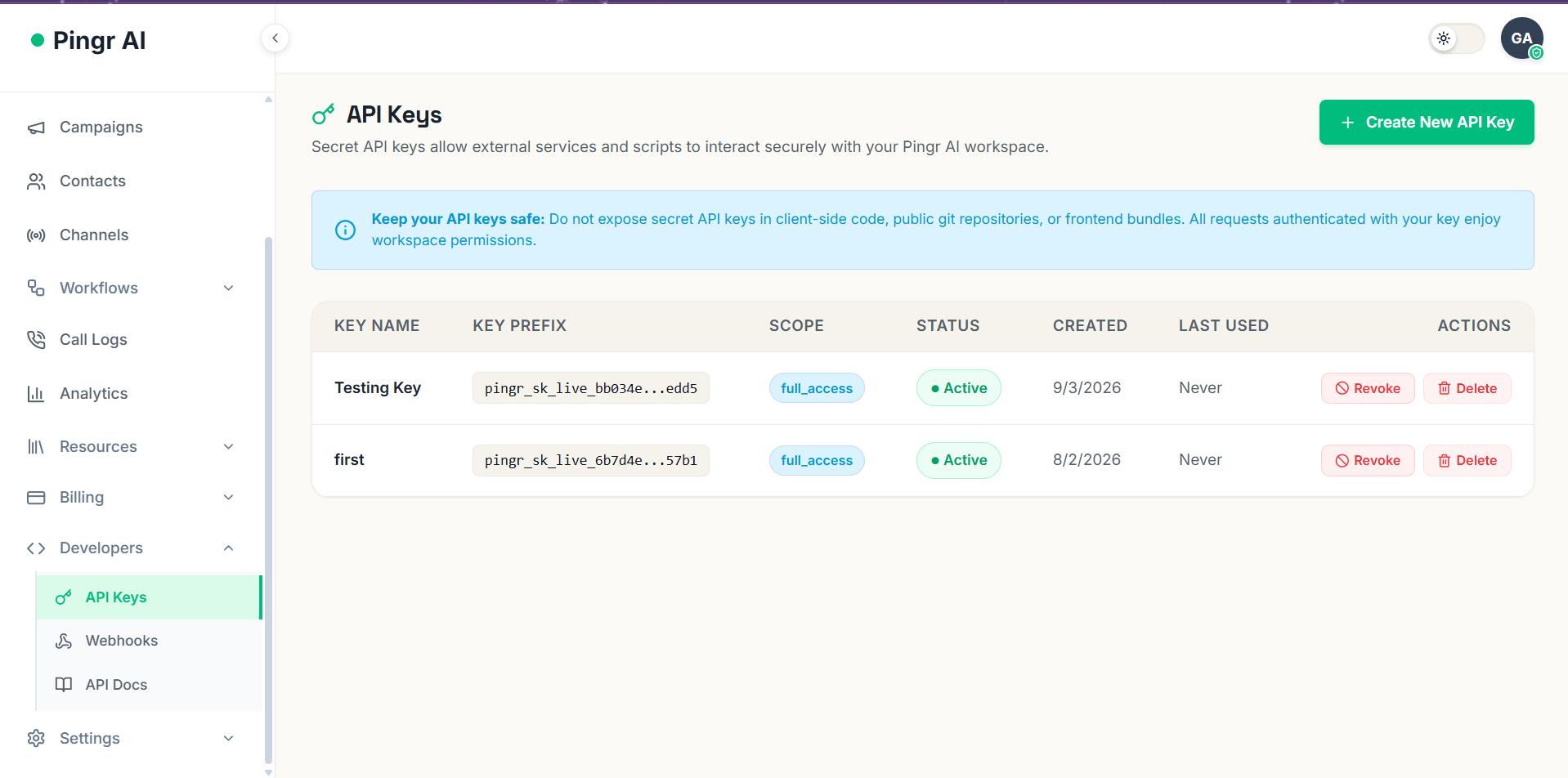
Task: Delete the key named first
Action: pyautogui.click(x=1467, y=461)
